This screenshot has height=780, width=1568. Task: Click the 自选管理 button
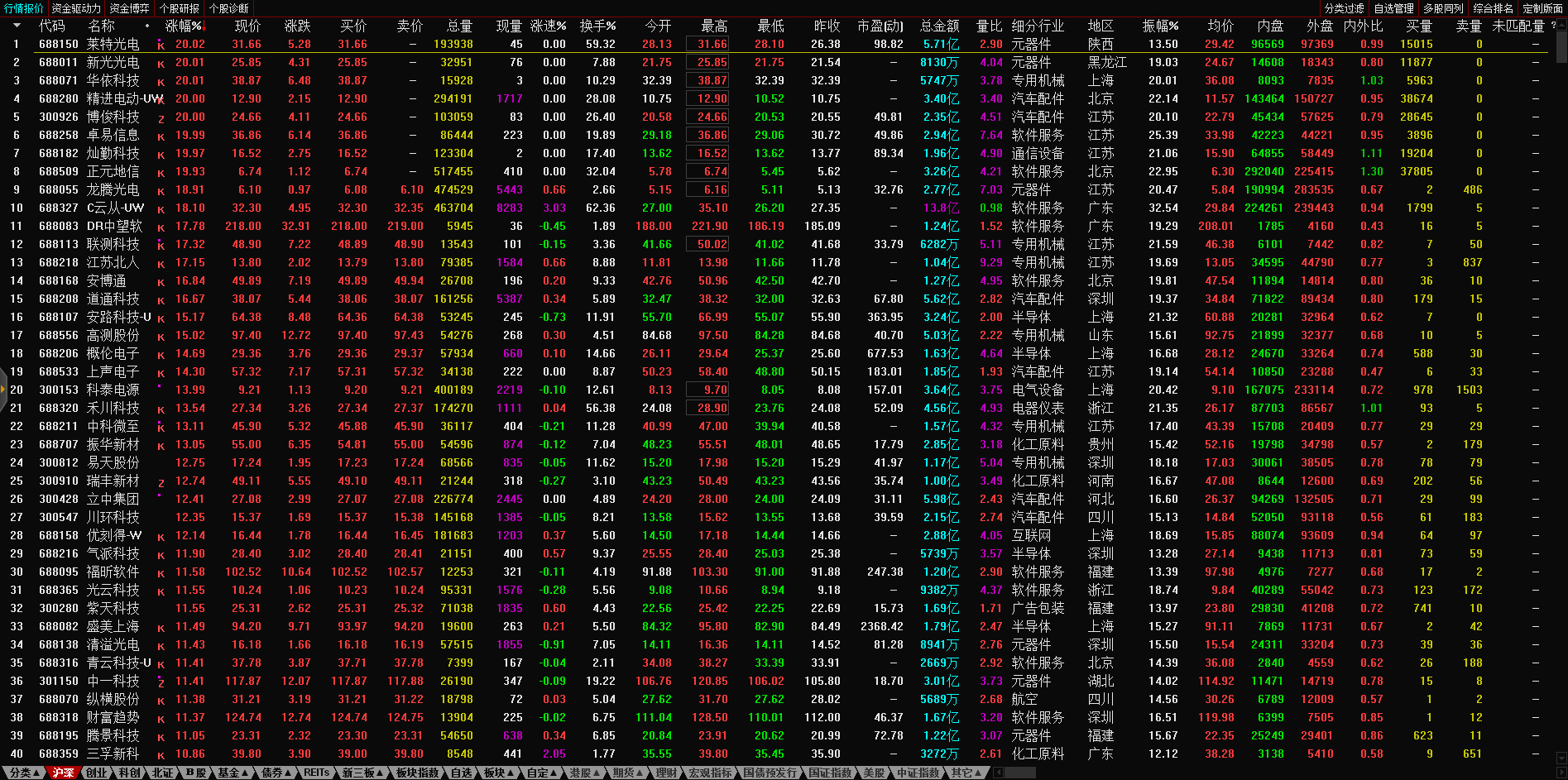[x=1393, y=8]
